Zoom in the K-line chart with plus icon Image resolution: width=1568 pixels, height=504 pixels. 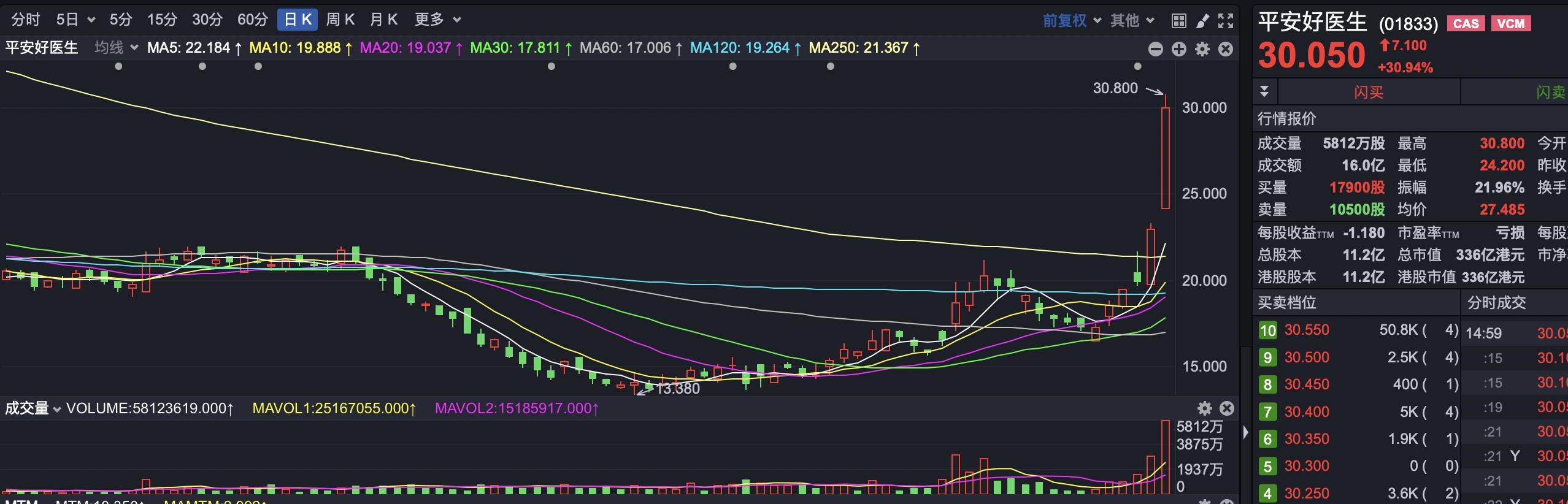1178,49
